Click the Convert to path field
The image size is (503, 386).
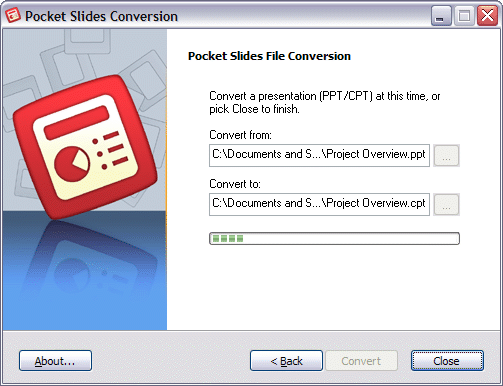pyautogui.click(x=319, y=204)
